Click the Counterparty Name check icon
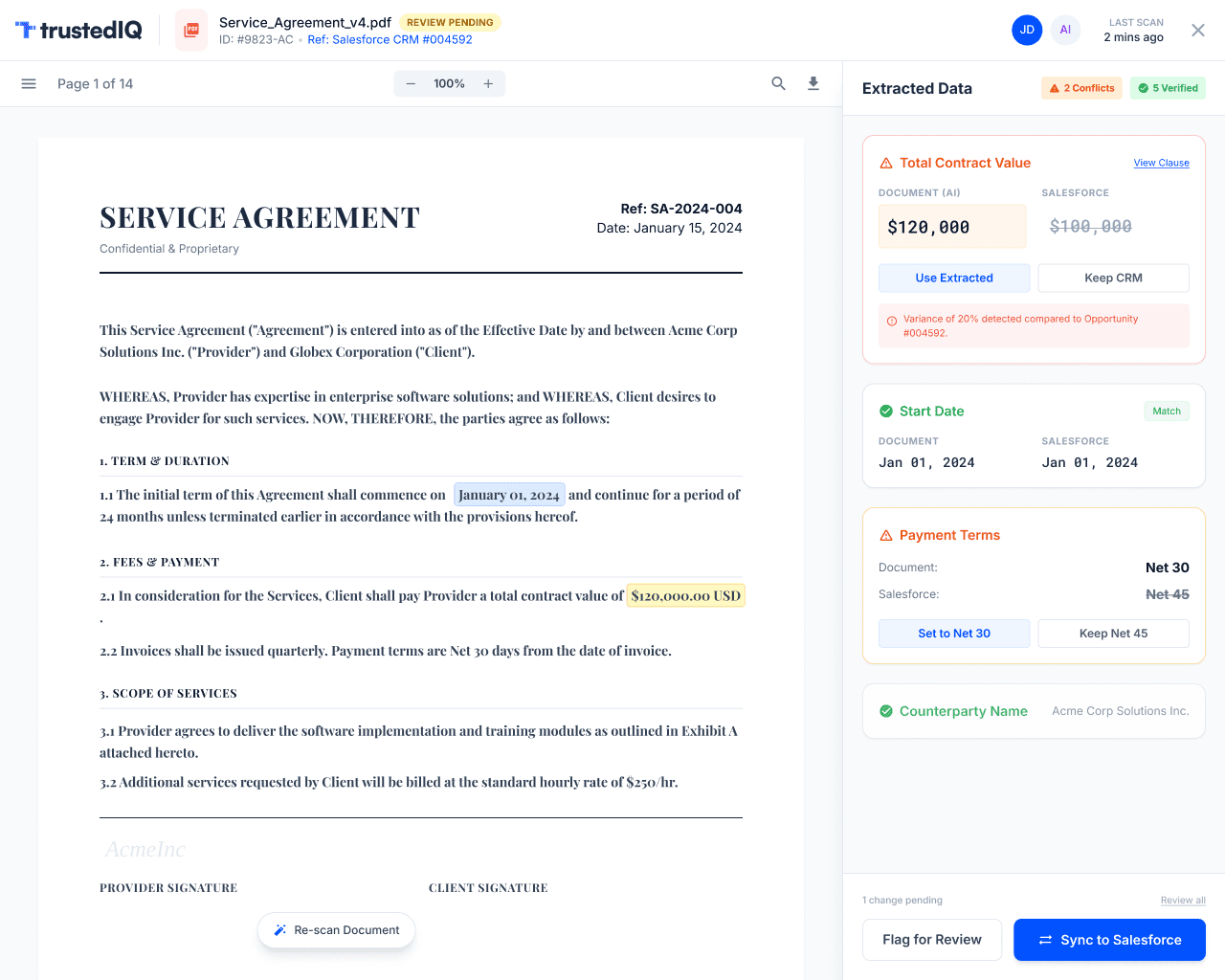The height and width of the screenshot is (980, 1225). (886, 711)
